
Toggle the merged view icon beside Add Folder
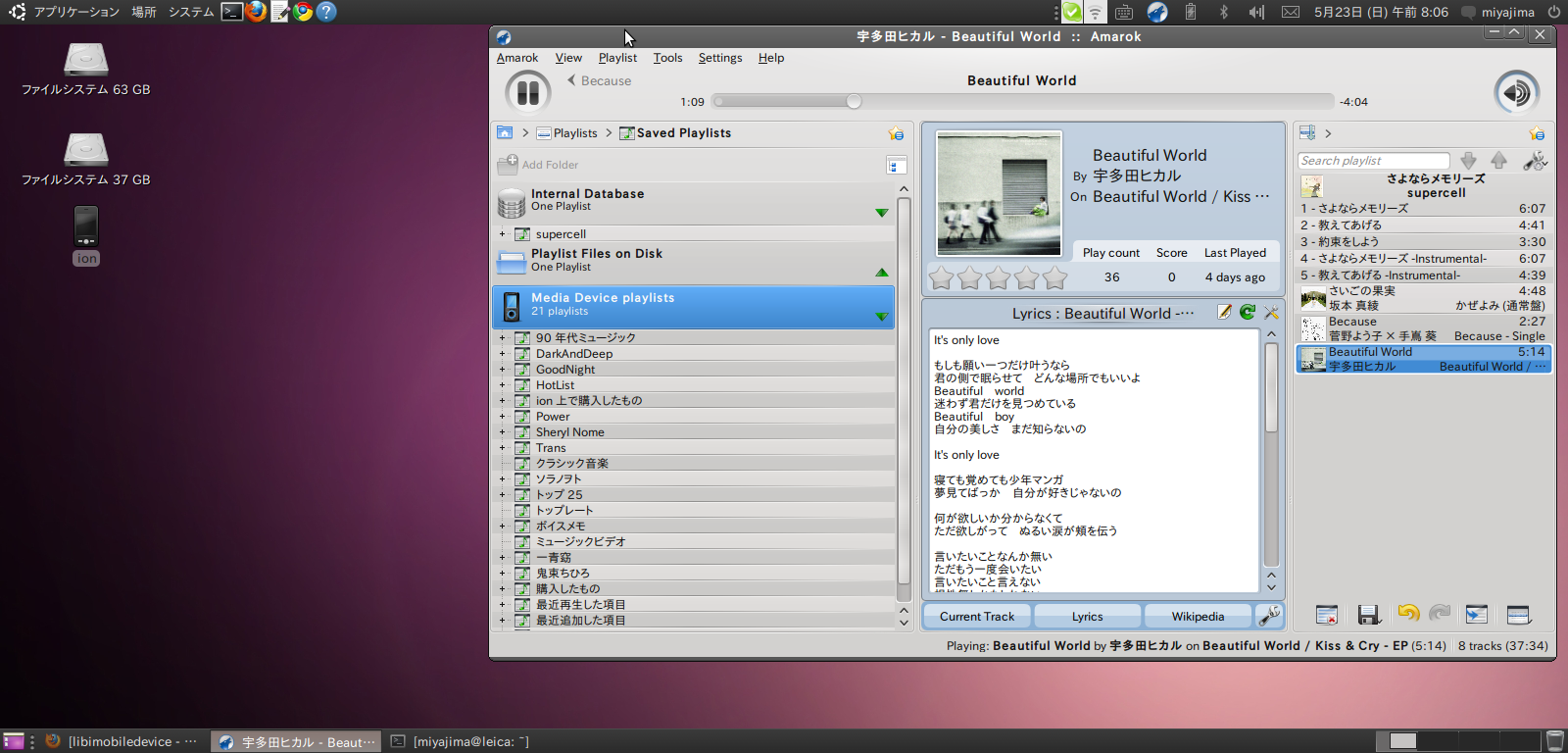(896, 165)
